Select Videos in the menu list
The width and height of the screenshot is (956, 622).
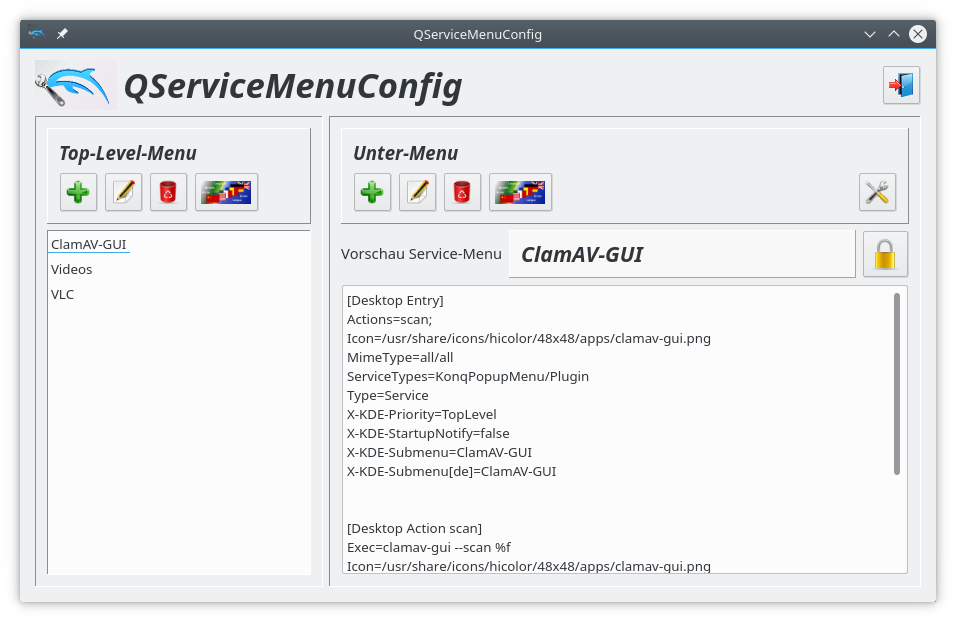coord(71,270)
